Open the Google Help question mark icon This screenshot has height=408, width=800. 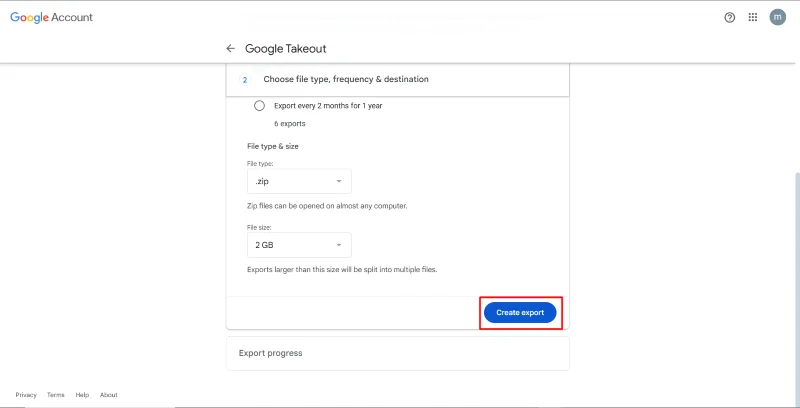tap(730, 17)
